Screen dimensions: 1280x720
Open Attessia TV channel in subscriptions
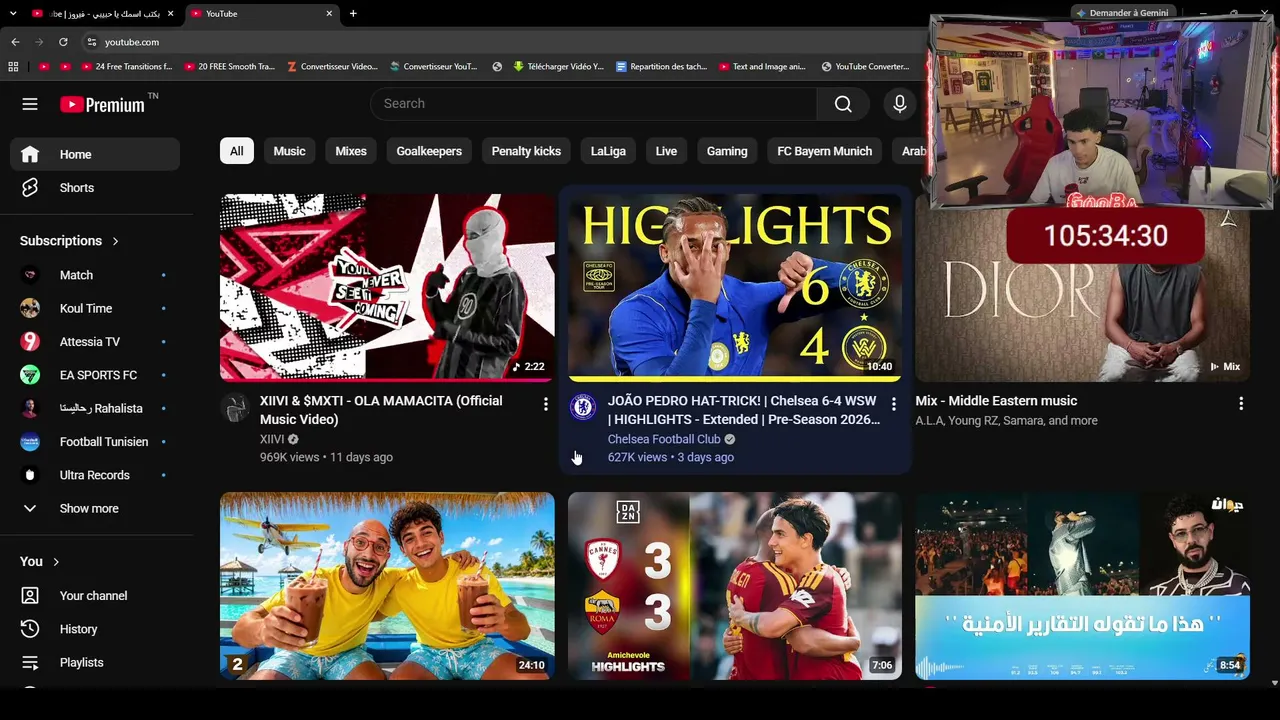[x=97, y=342]
